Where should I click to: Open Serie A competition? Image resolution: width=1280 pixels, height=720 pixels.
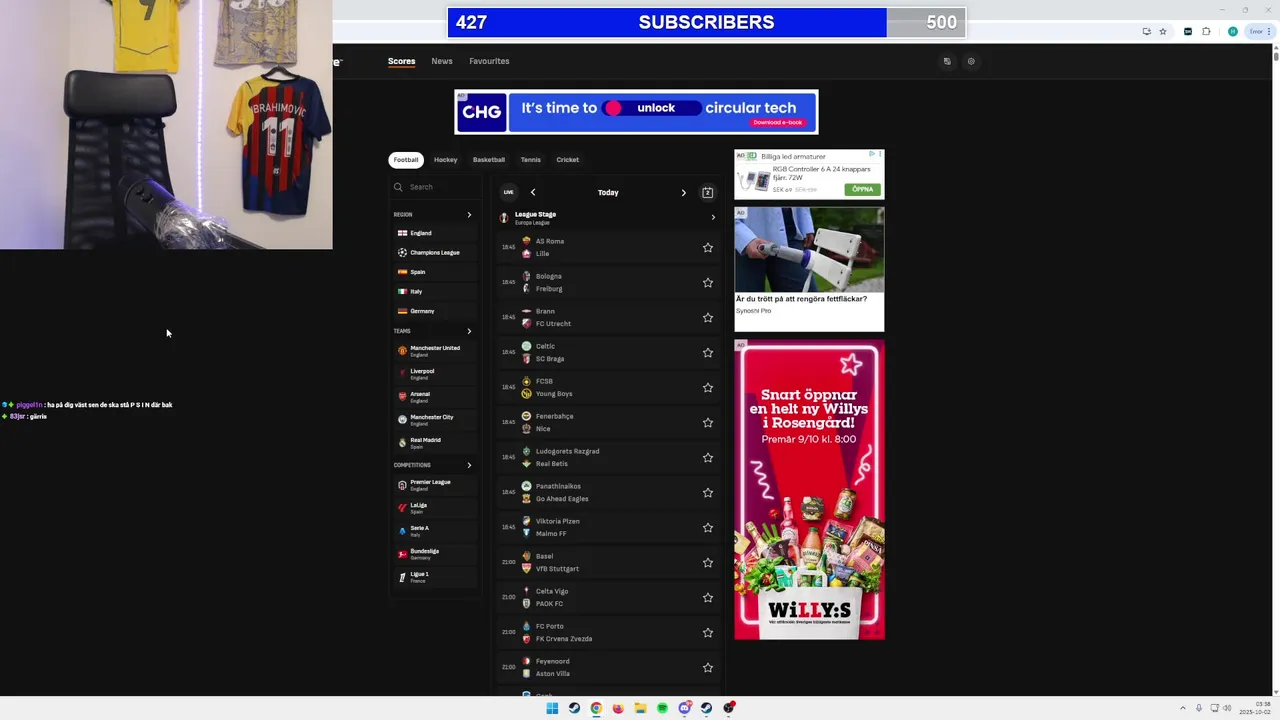click(434, 530)
